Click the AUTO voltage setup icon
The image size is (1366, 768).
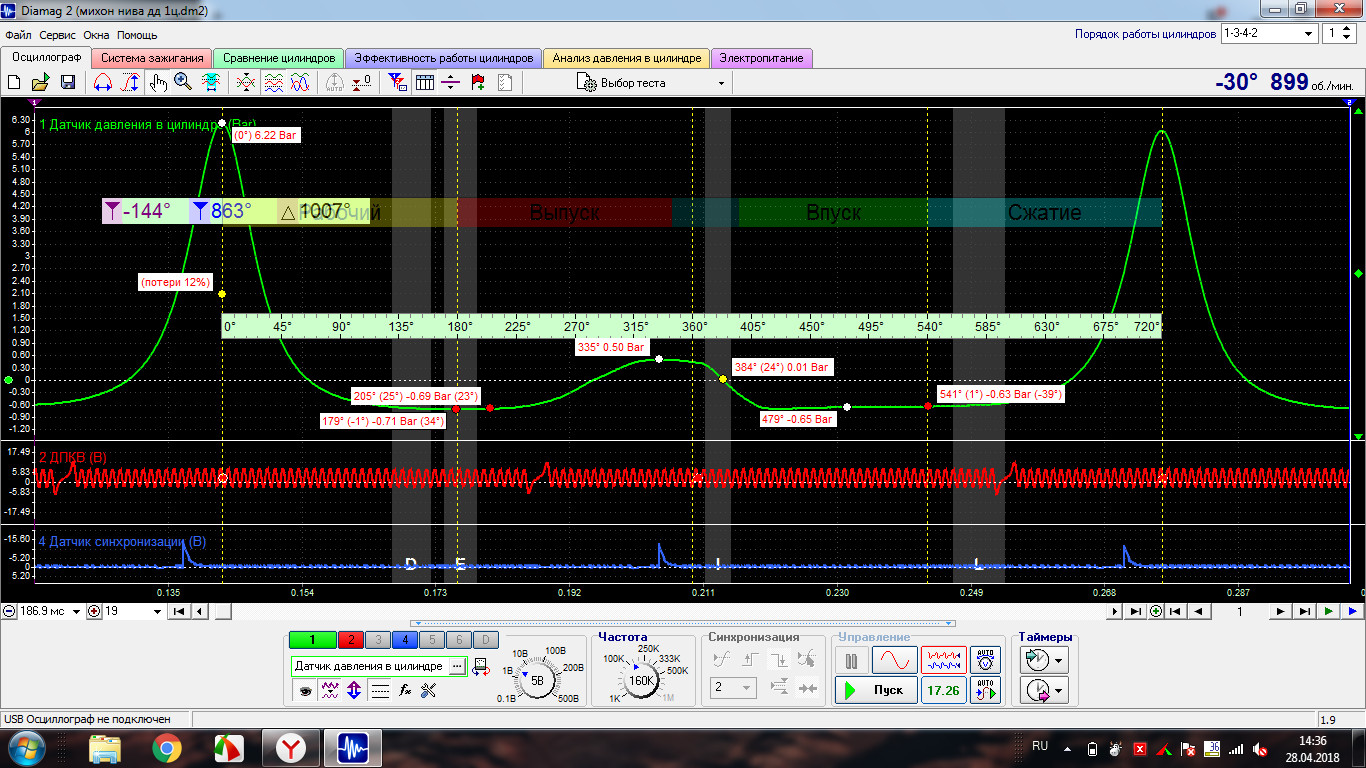(986, 660)
